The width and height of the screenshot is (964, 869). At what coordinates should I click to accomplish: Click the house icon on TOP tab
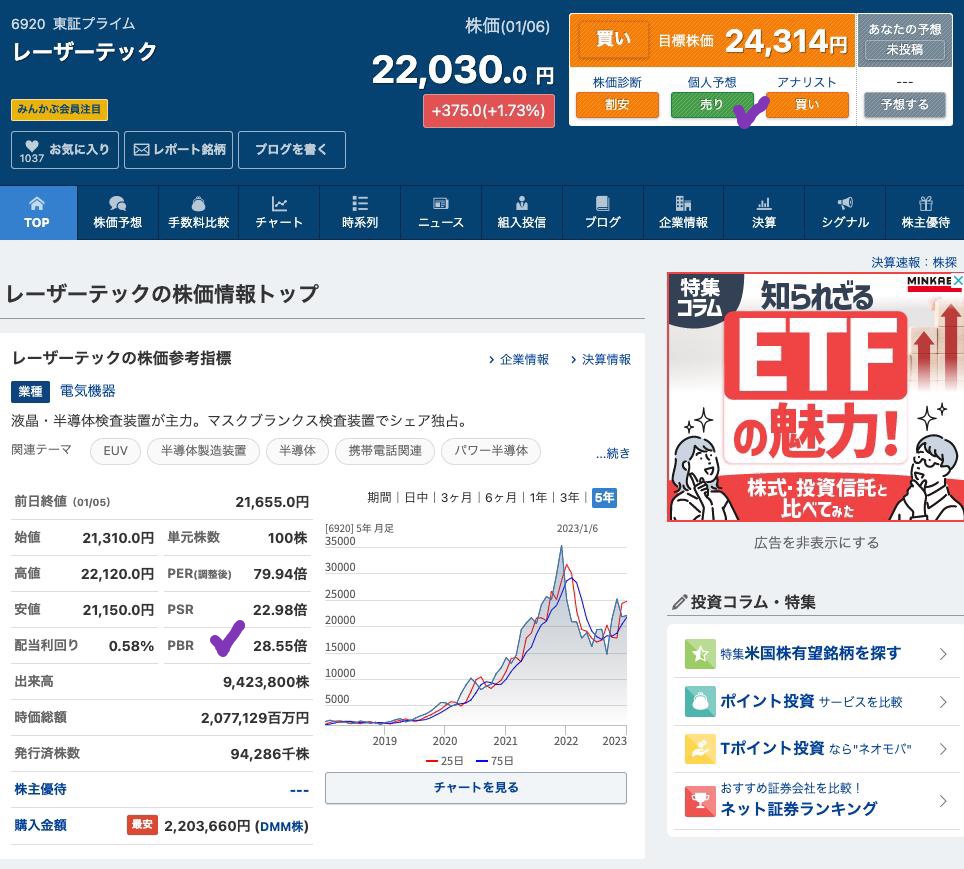coord(37,203)
